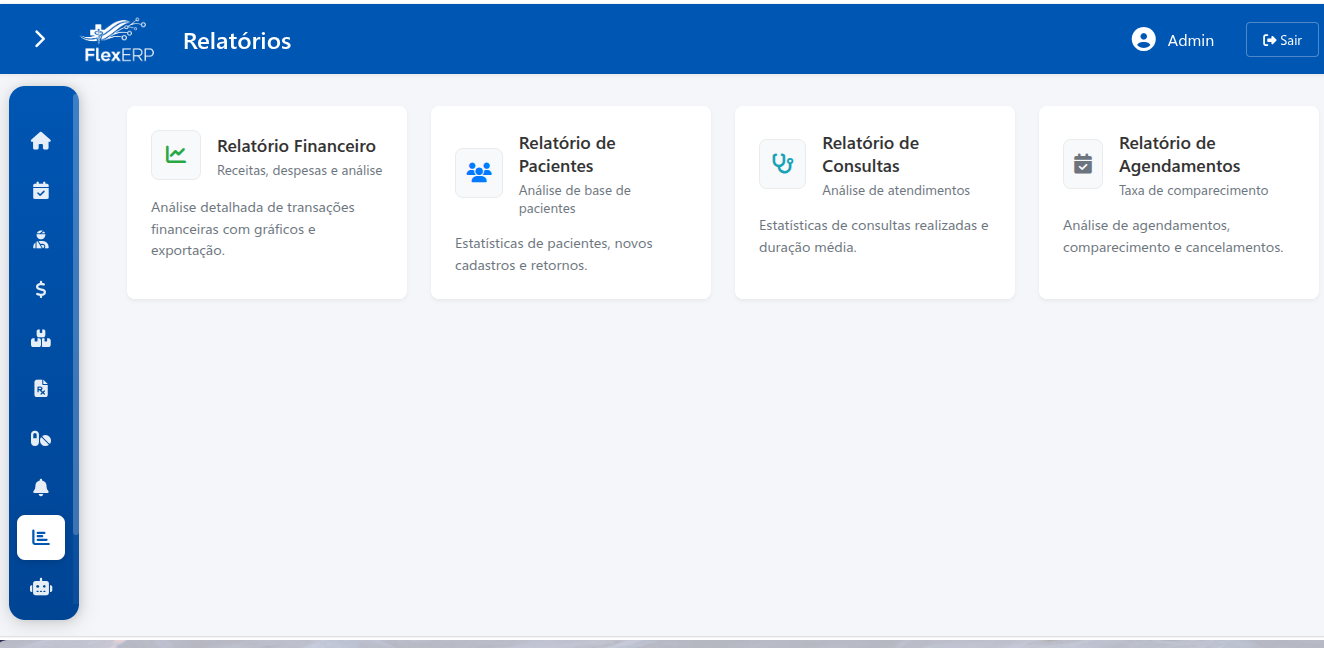Click the FlexERP logo
This screenshot has width=1324, height=648.
(x=116, y=39)
